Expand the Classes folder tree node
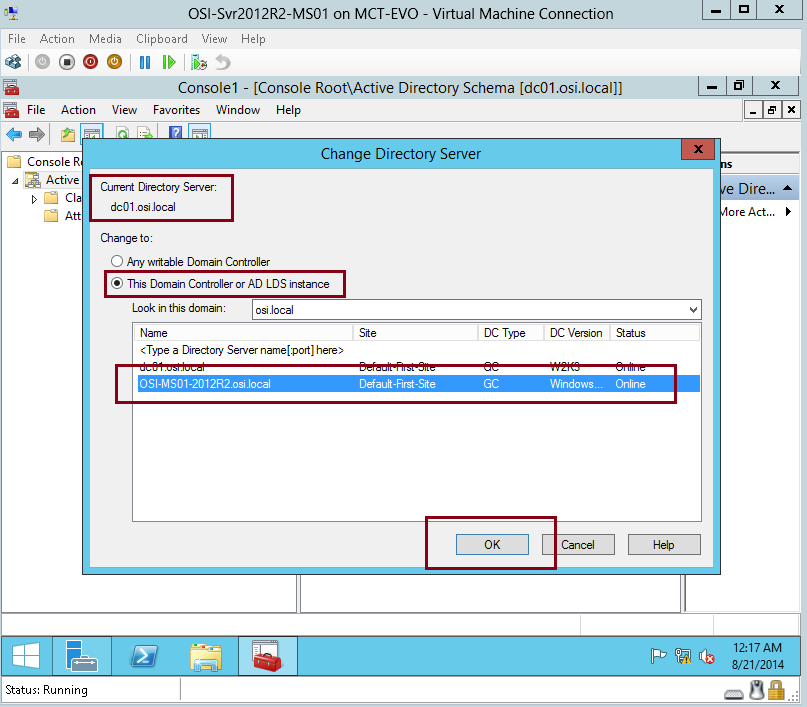This screenshot has height=707, width=807. pyautogui.click(x=34, y=199)
